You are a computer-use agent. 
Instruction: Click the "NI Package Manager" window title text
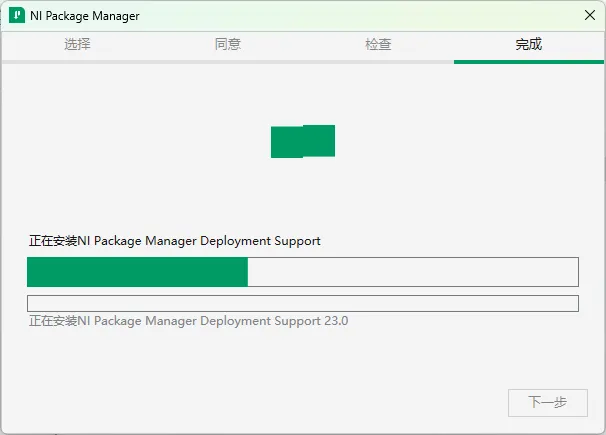pyautogui.click(x=85, y=16)
